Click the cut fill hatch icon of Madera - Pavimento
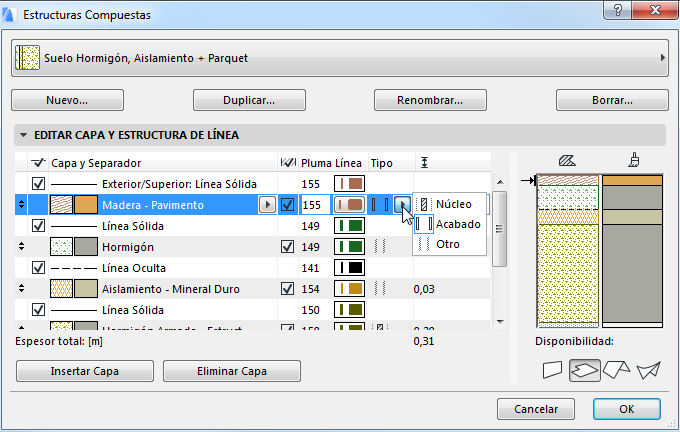Image resolution: width=680 pixels, height=432 pixels. [61, 205]
